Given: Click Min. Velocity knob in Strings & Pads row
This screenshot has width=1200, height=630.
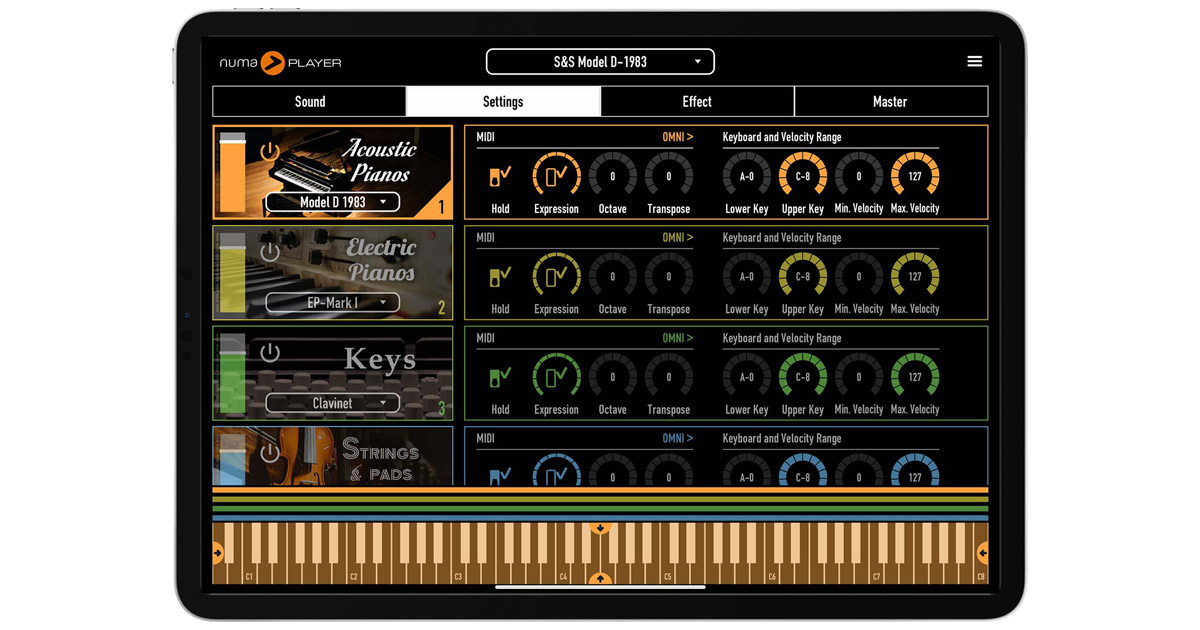Looking at the screenshot, I should click(x=858, y=471).
